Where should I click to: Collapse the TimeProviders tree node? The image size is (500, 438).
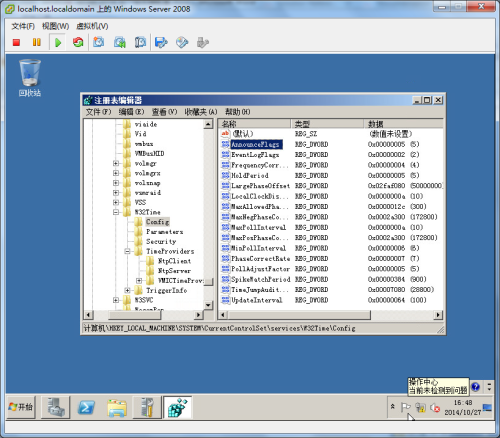pos(127,251)
